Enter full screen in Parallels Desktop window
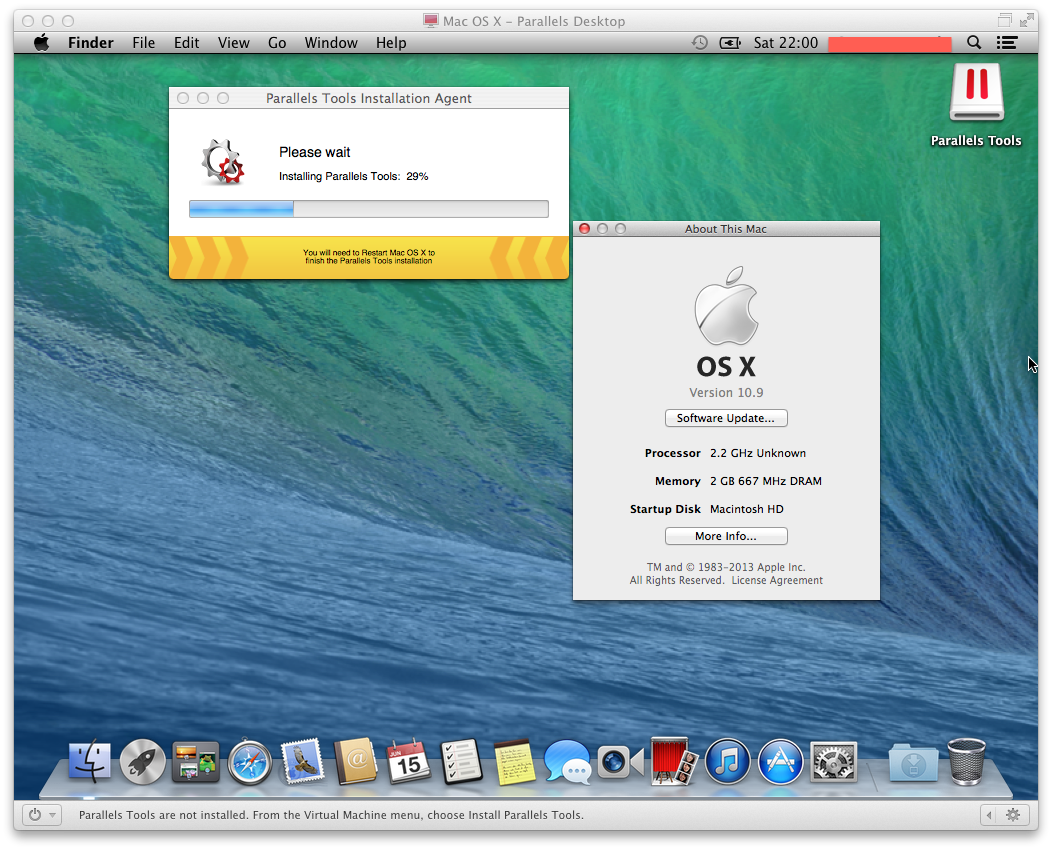 [x=1027, y=21]
